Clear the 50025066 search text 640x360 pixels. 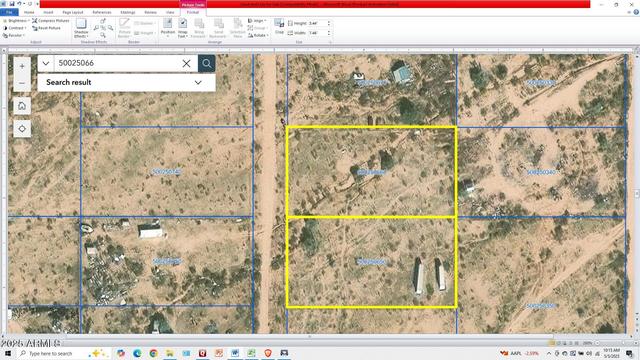tap(187, 64)
